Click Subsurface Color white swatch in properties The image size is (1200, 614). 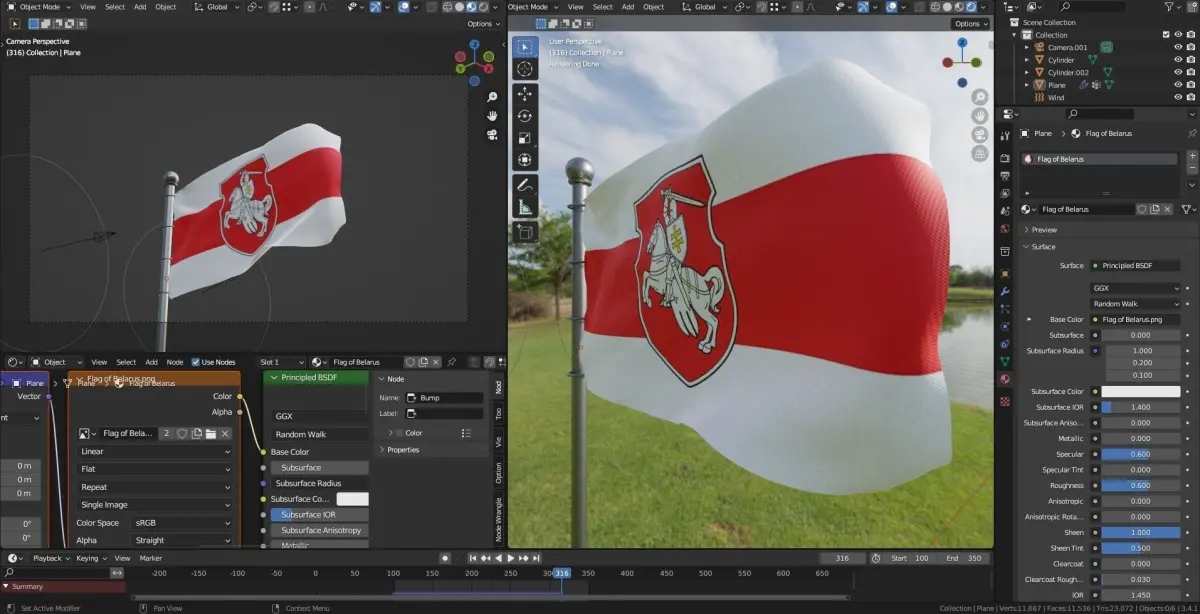coord(1141,391)
